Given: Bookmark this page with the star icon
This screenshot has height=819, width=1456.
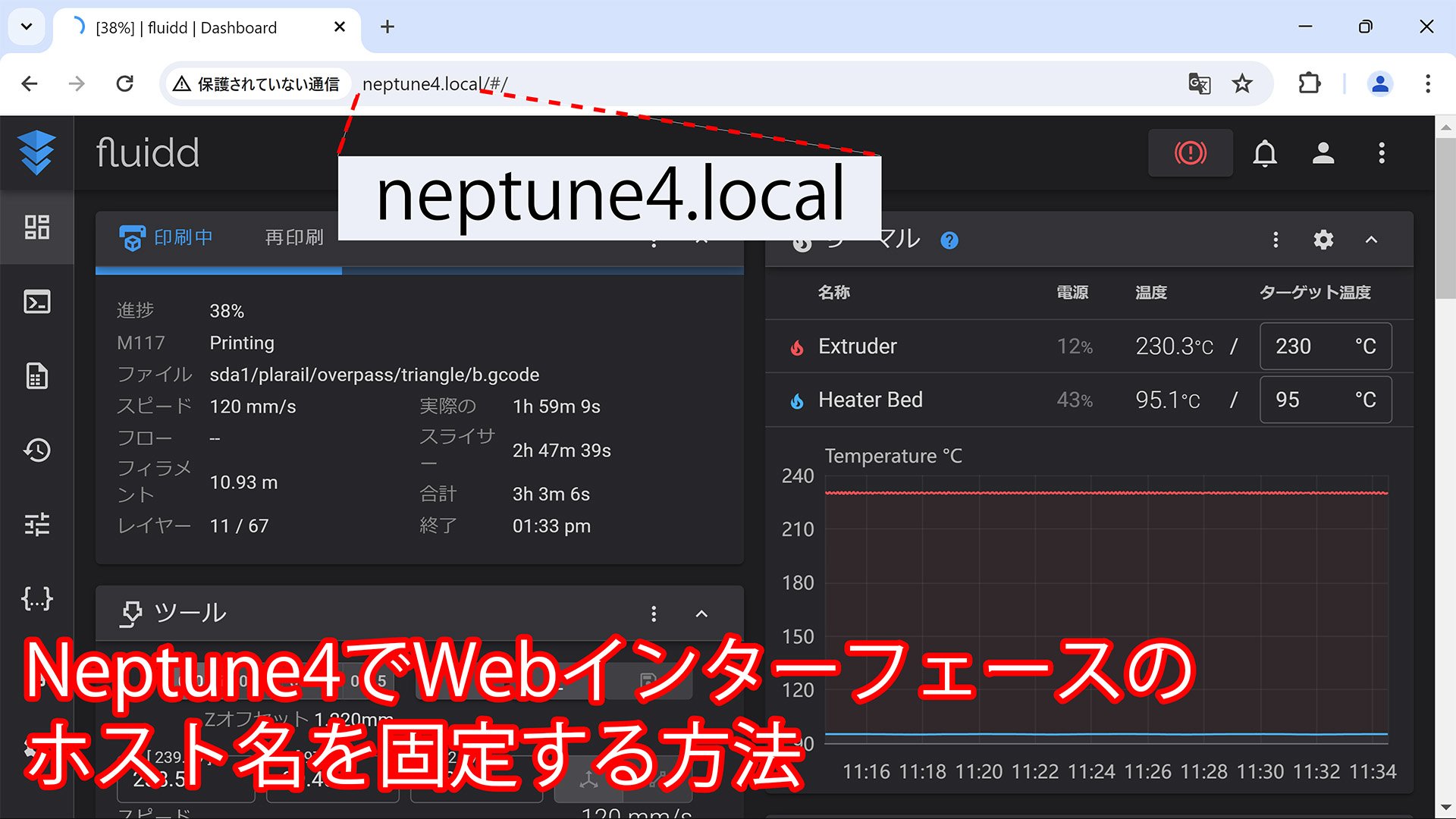Looking at the screenshot, I should pyautogui.click(x=1242, y=83).
